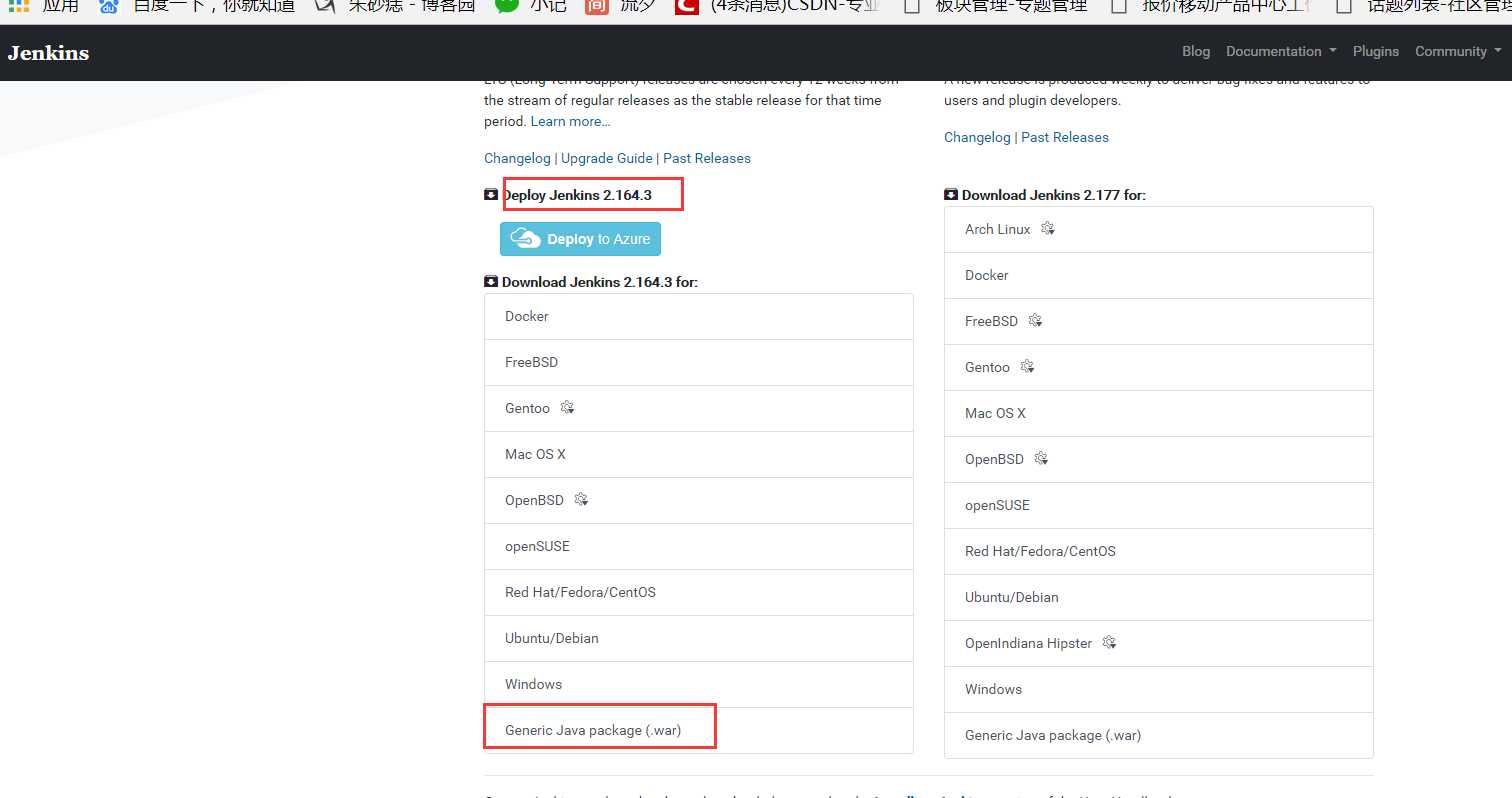Open the Documentation dropdown menu
Image resolution: width=1512 pixels, height=798 pixels.
1281,51
